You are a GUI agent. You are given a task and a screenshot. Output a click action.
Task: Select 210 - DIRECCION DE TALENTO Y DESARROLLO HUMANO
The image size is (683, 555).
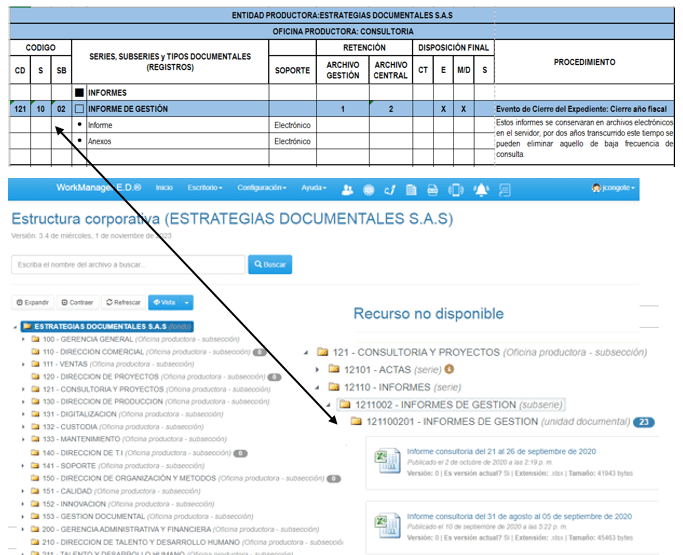click(187, 542)
